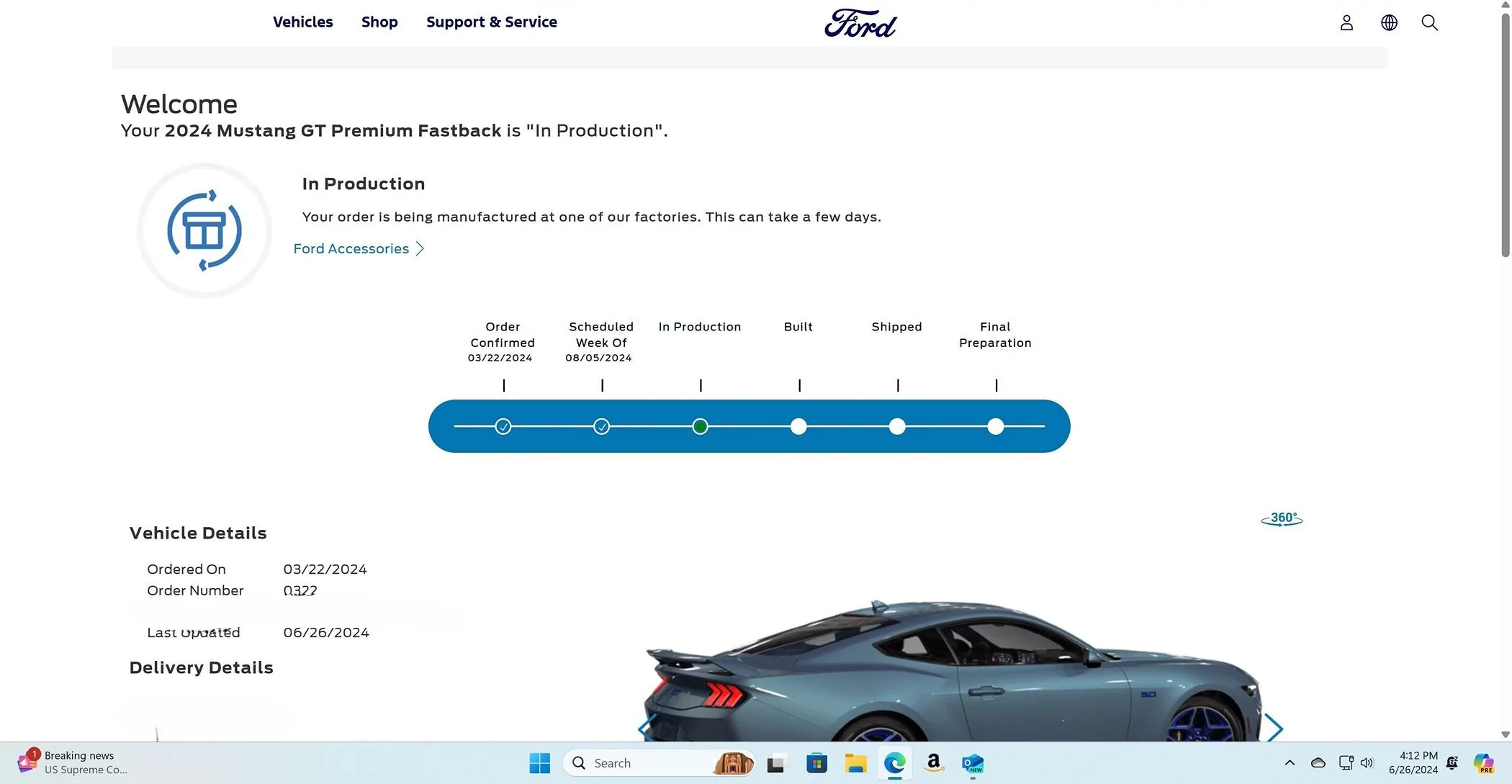Screen dimensions: 1512x784
Task: Open Amazon from the taskbar
Action: (934, 763)
